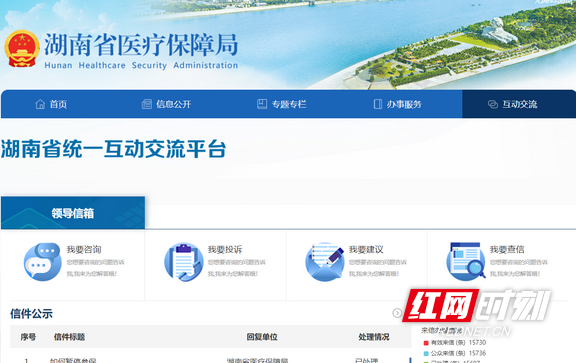Click the 湖南省医疗保障局 site title

point(141,46)
